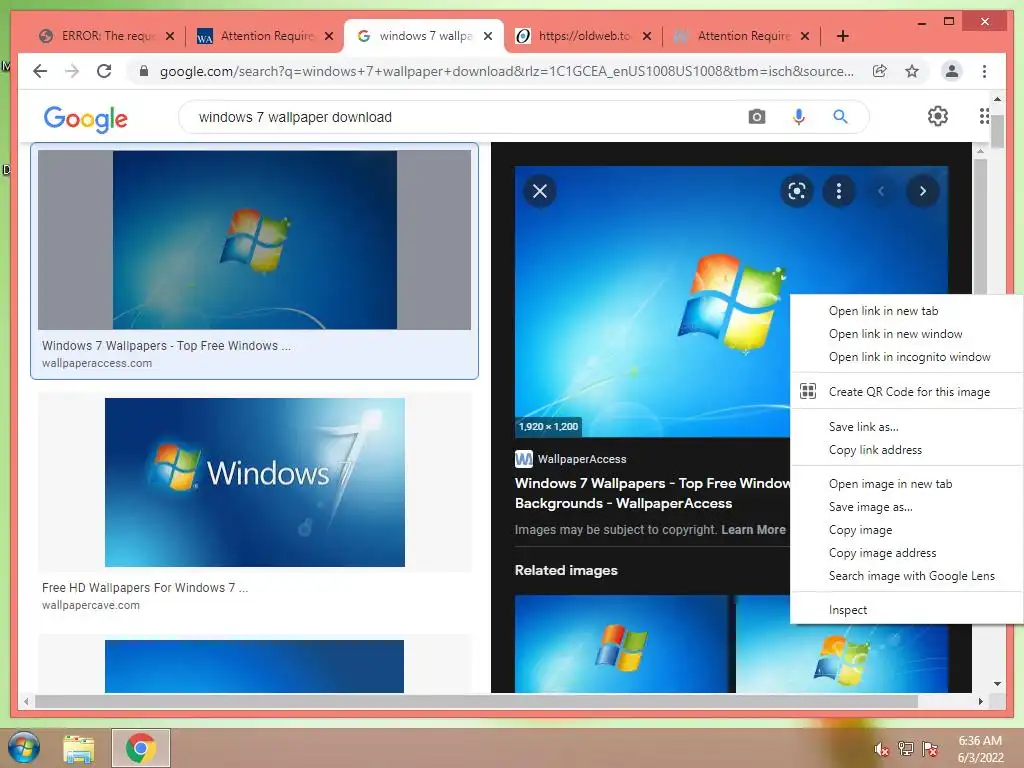Start voice search with the microphone
This screenshot has height=768, width=1024.
click(798, 117)
